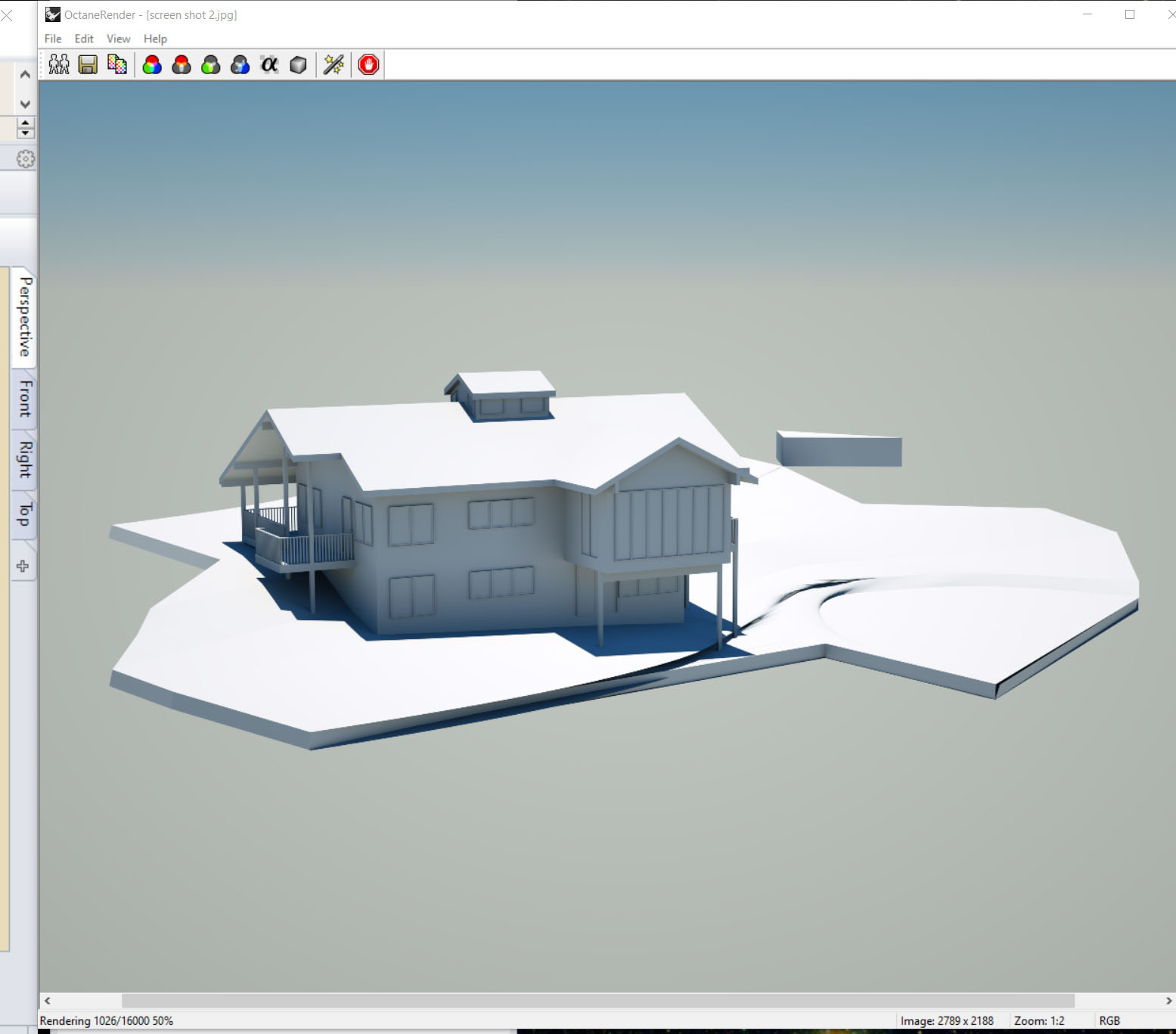Image resolution: width=1176 pixels, height=1034 pixels.
Task: Stop the rendering with red hand icon
Action: pyautogui.click(x=368, y=65)
